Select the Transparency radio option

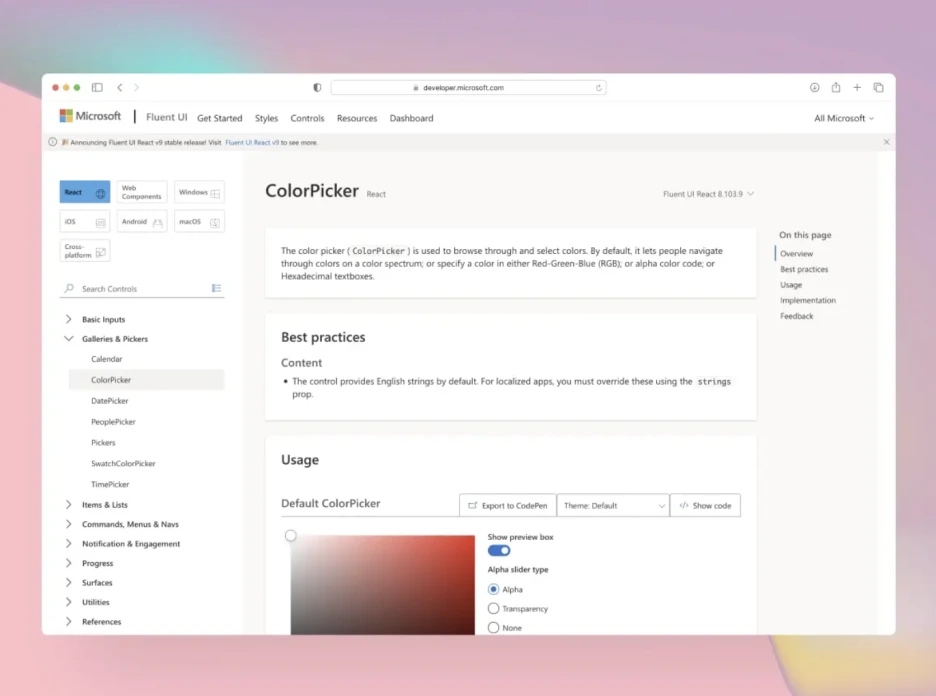pyautogui.click(x=493, y=608)
